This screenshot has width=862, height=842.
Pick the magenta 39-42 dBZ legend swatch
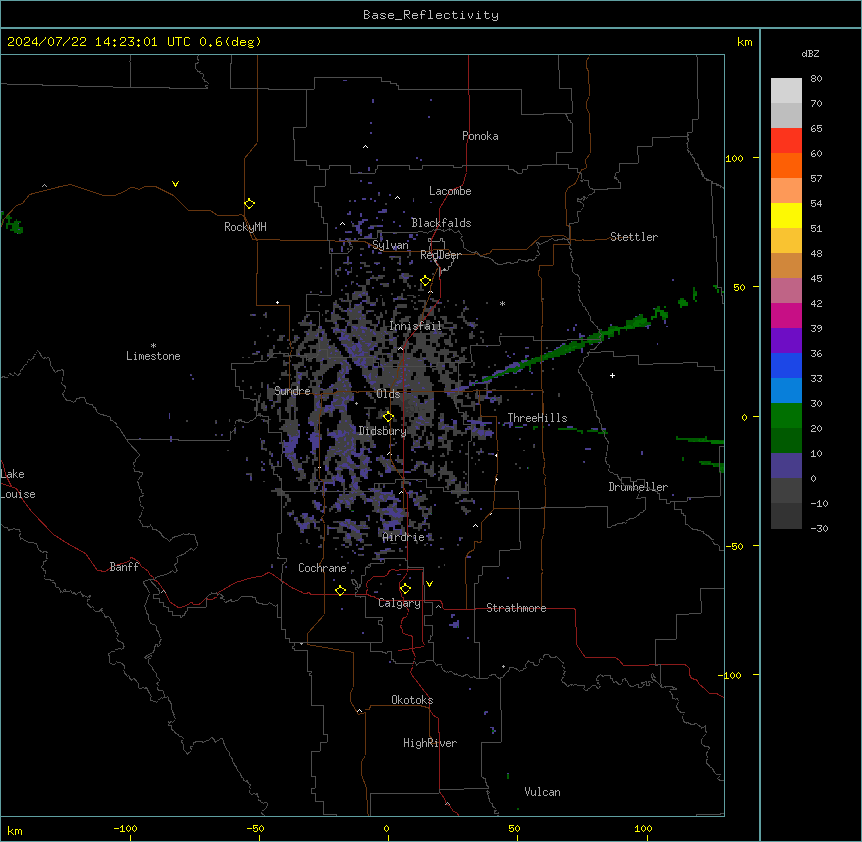point(786,315)
